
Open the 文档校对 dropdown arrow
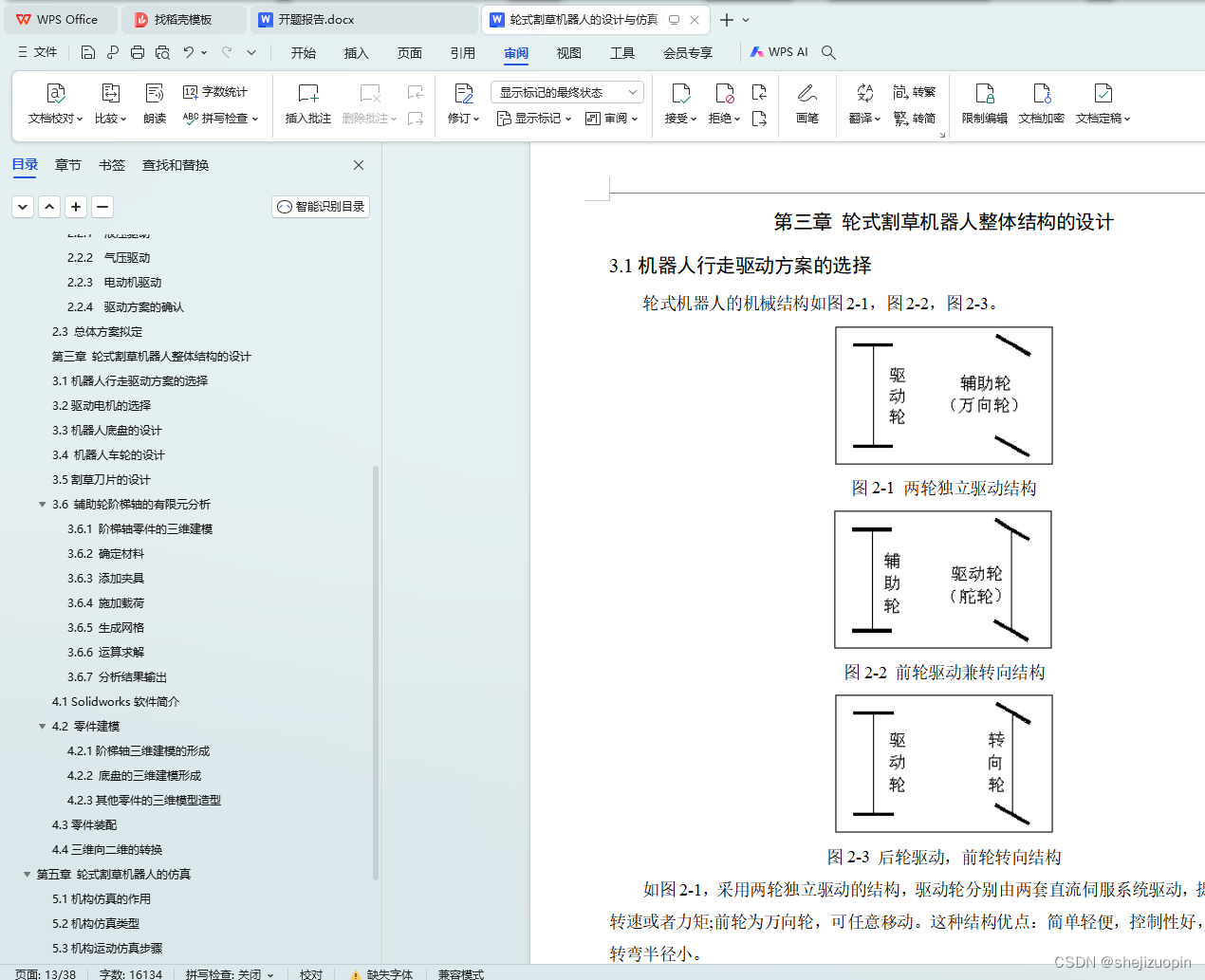click(80, 119)
